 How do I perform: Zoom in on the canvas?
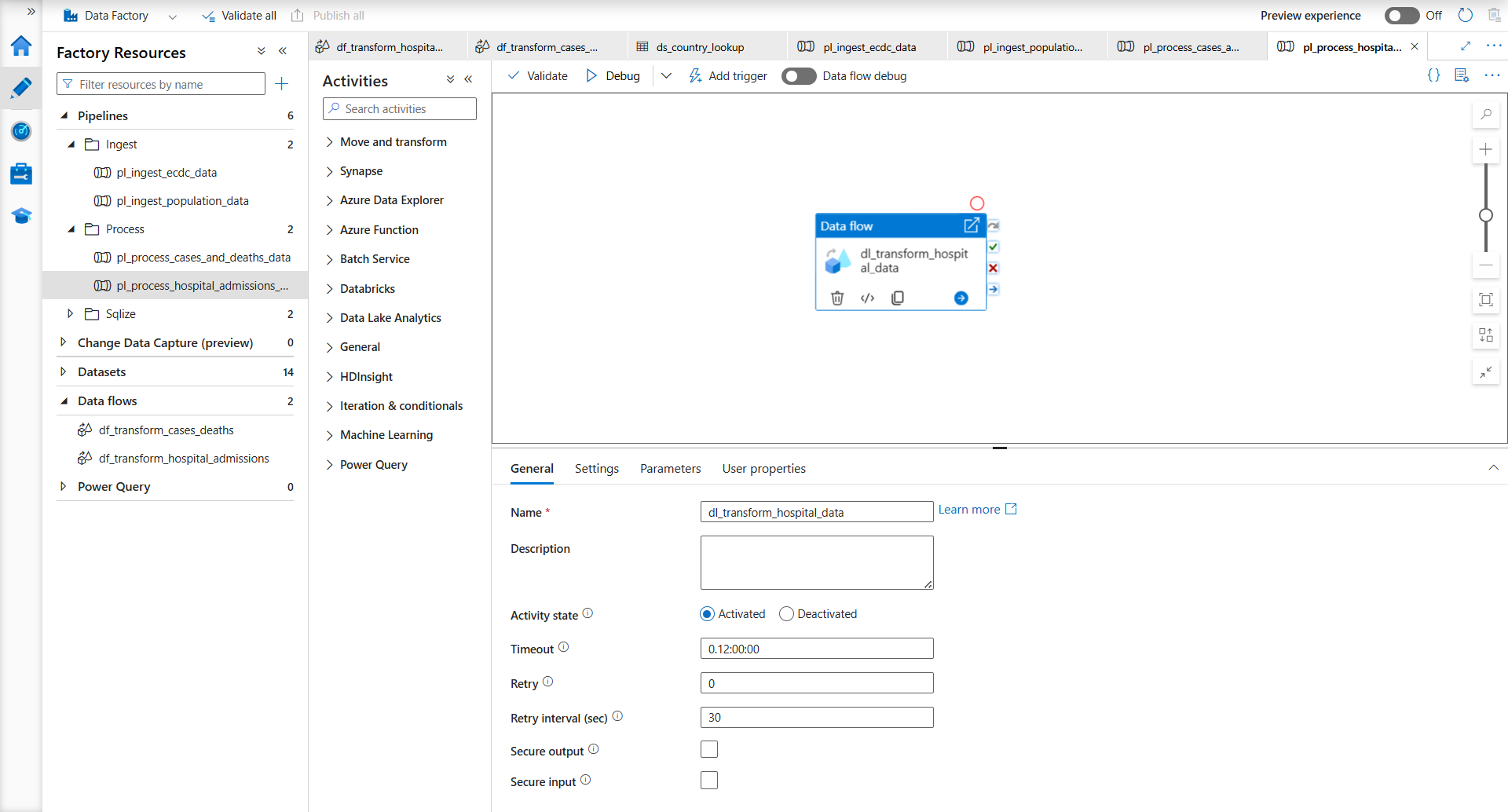pos(1486,149)
